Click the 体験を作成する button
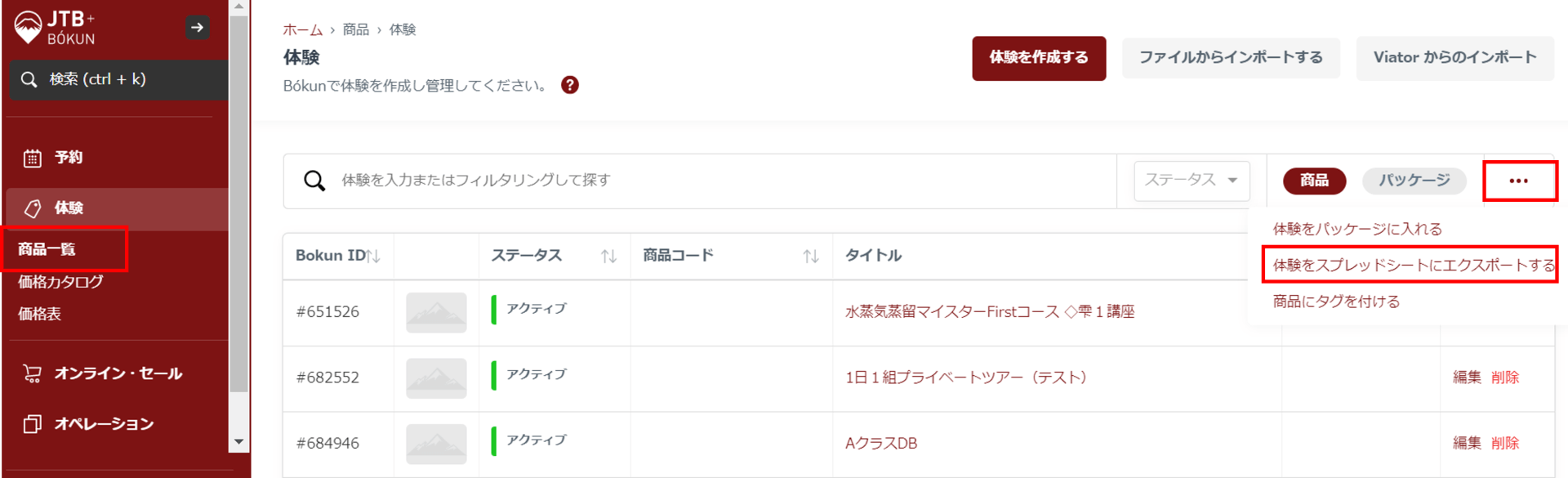This screenshot has height=478, width=1568. [x=1038, y=58]
